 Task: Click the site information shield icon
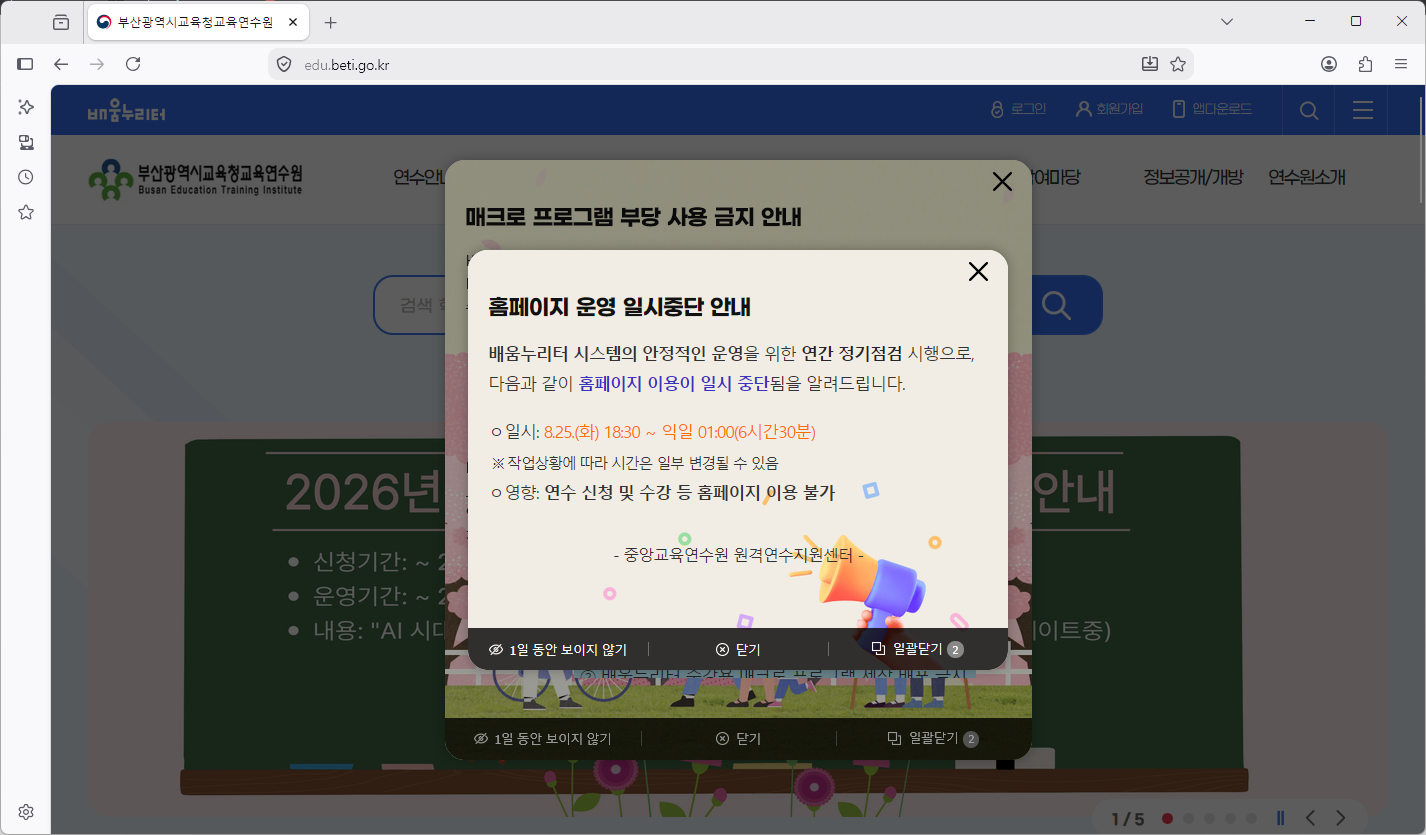(x=284, y=64)
